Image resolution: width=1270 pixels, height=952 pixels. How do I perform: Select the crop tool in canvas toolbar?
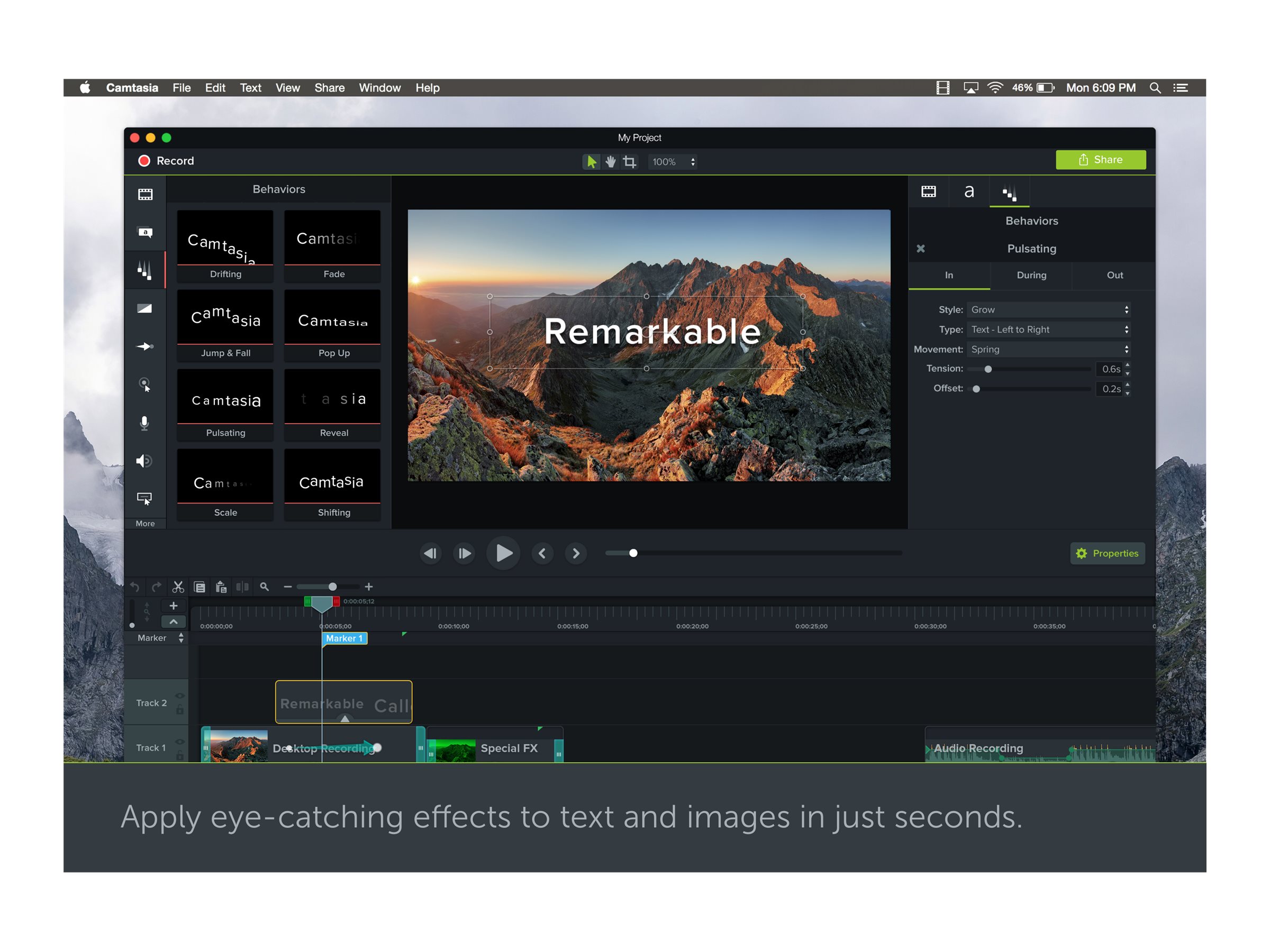pyautogui.click(x=630, y=162)
